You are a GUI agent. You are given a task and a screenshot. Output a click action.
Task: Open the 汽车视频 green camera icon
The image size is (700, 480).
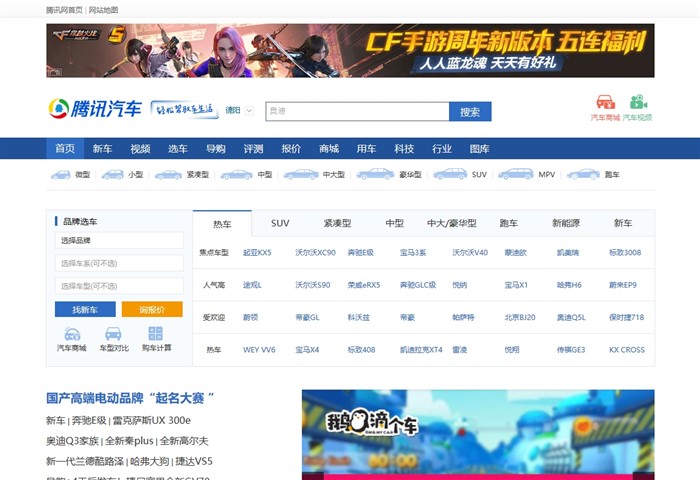[638, 102]
